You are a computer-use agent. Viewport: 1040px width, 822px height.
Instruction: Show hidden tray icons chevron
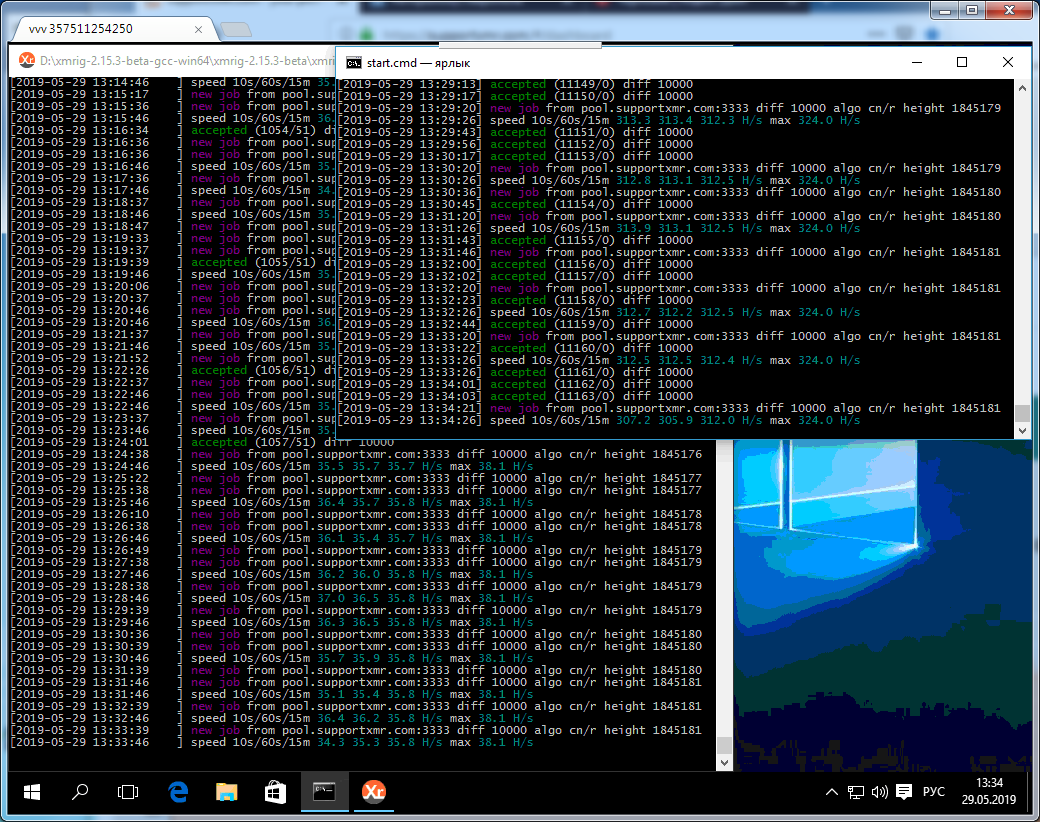click(831, 791)
